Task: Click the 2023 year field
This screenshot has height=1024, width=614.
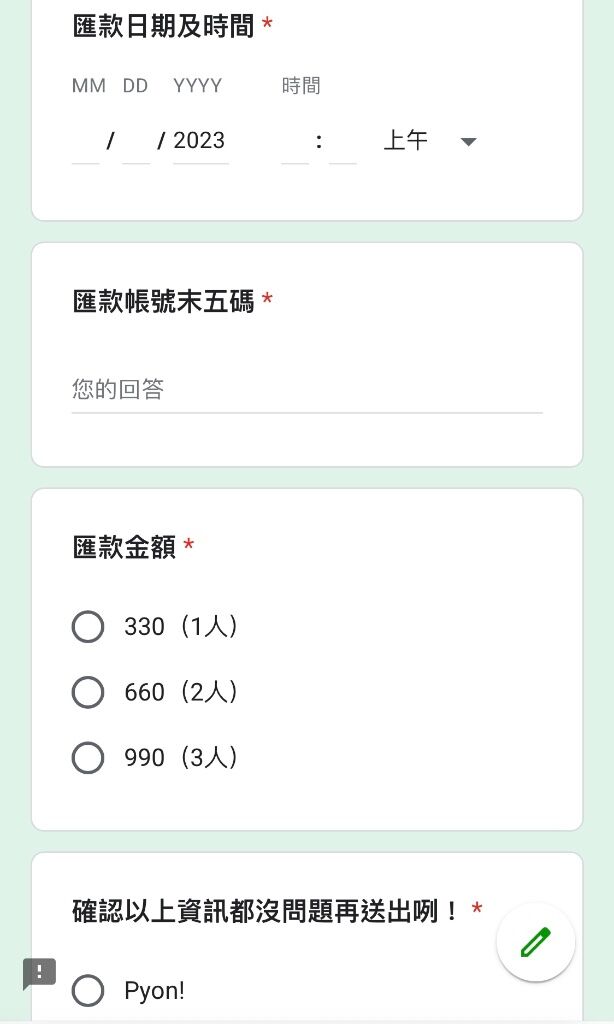Action: click(201, 142)
